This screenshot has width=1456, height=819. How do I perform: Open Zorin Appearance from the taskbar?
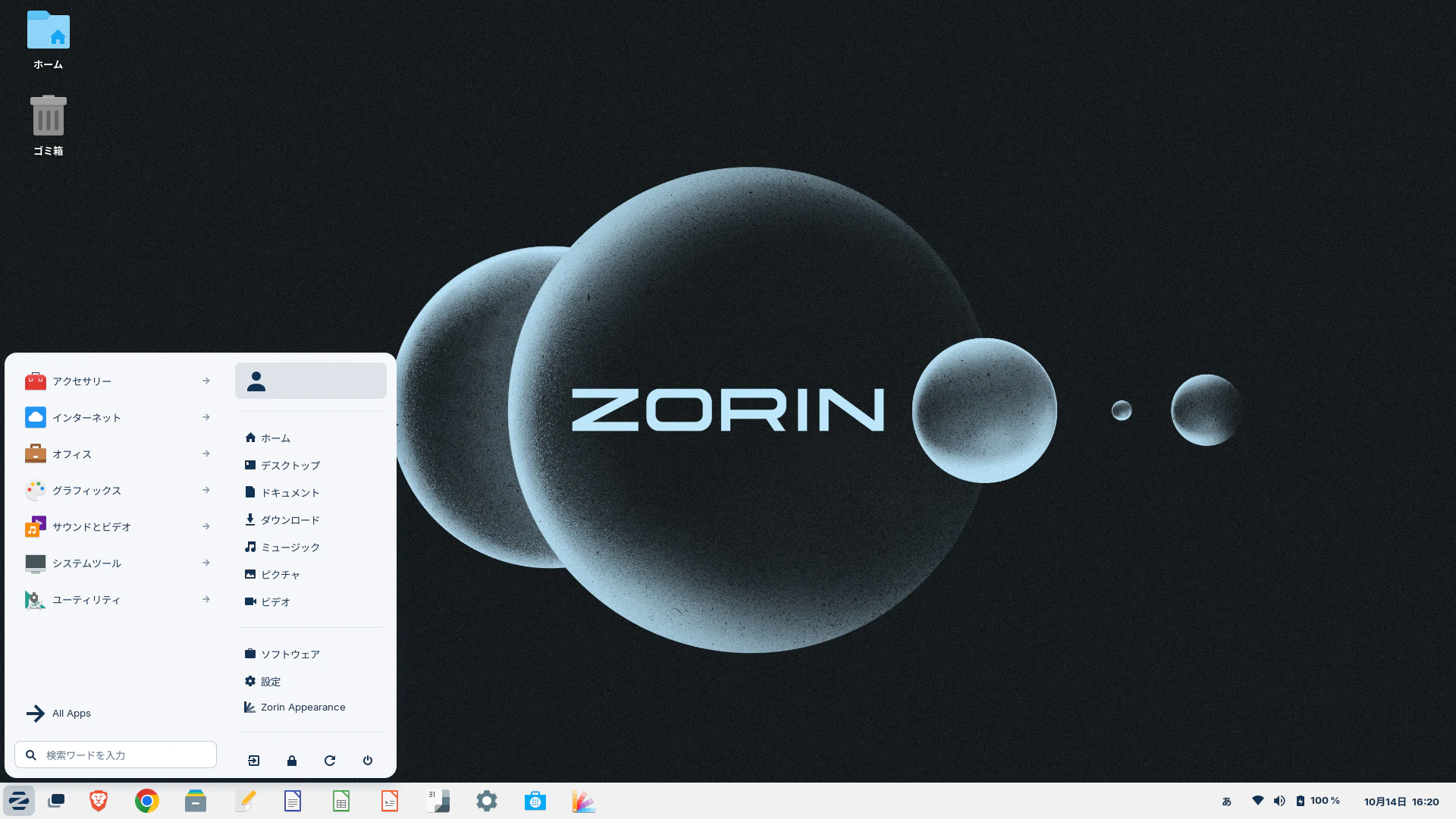tap(583, 800)
